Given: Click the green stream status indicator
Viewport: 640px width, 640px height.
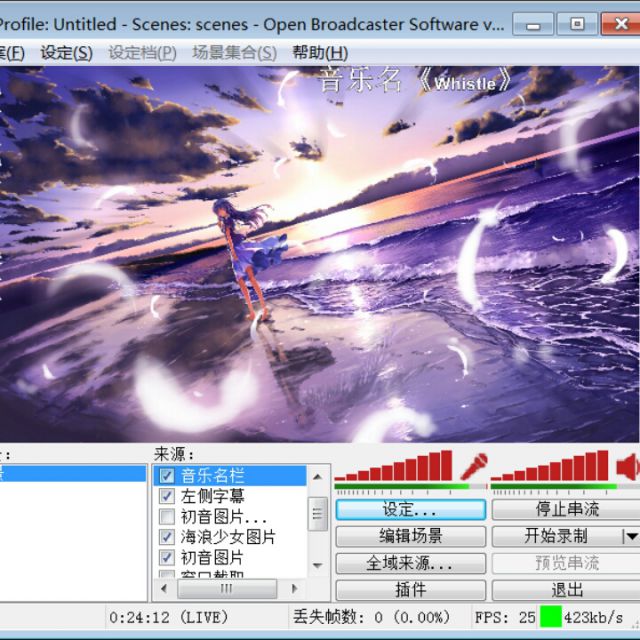Looking at the screenshot, I should [551, 617].
